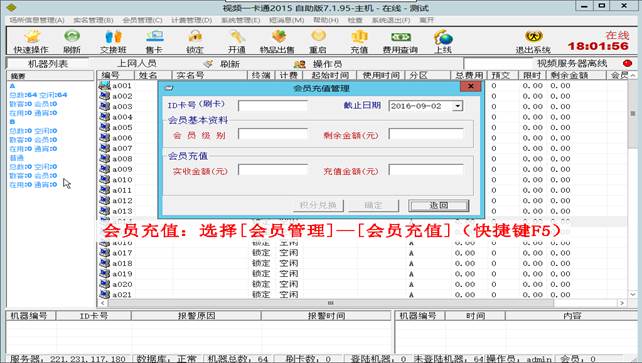The height and width of the screenshot is (363, 642).
Task: Open 费用查询 fee query toolbar icon
Action: tap(400, 41)
